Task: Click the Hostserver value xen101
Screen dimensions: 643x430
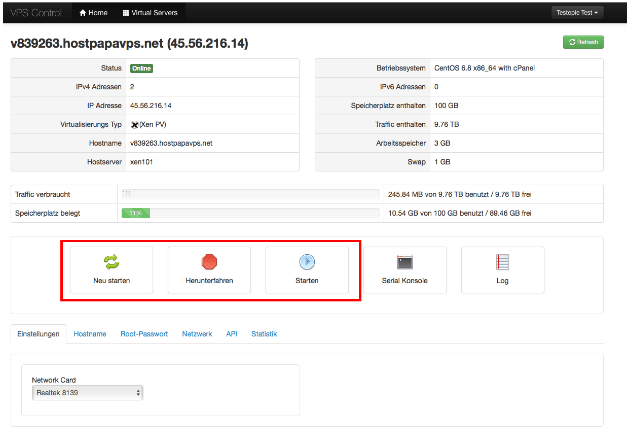Action: coord(141,162)
